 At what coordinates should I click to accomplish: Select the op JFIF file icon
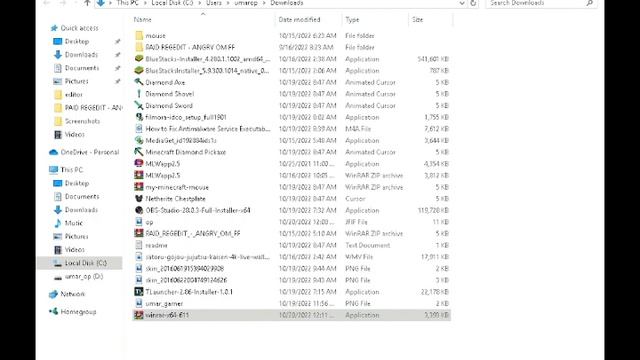tap(139, 222)
